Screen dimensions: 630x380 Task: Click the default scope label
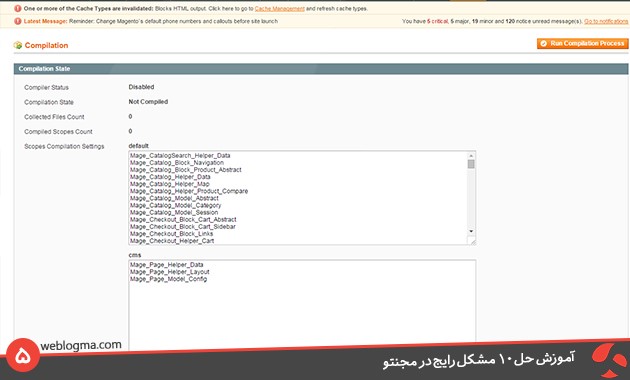[x=139, y=146]
